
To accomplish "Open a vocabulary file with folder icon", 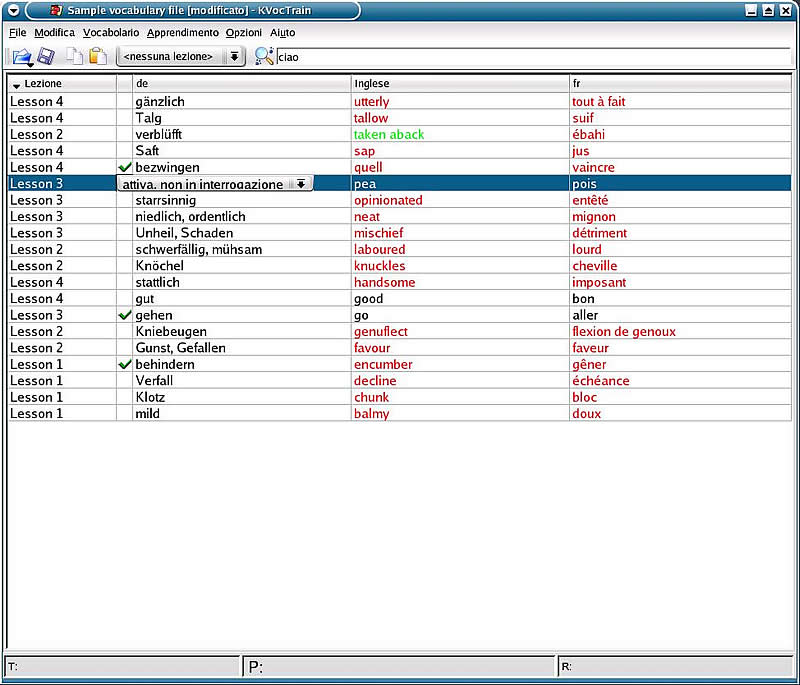I will coord(22,57).
